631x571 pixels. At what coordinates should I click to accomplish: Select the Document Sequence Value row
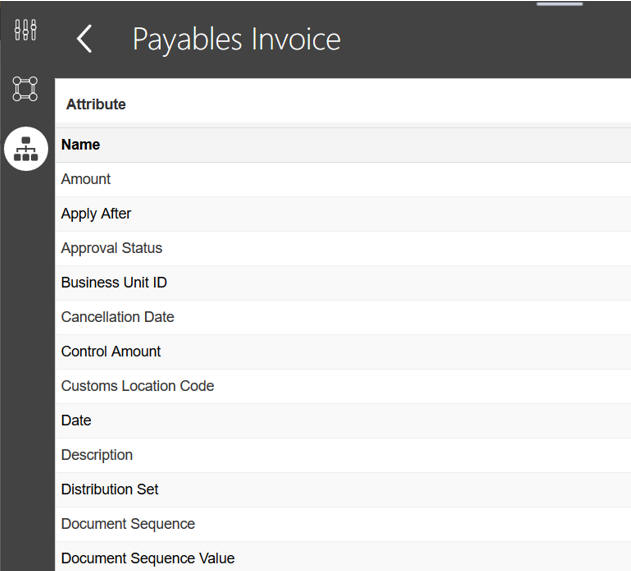[343, 557]
